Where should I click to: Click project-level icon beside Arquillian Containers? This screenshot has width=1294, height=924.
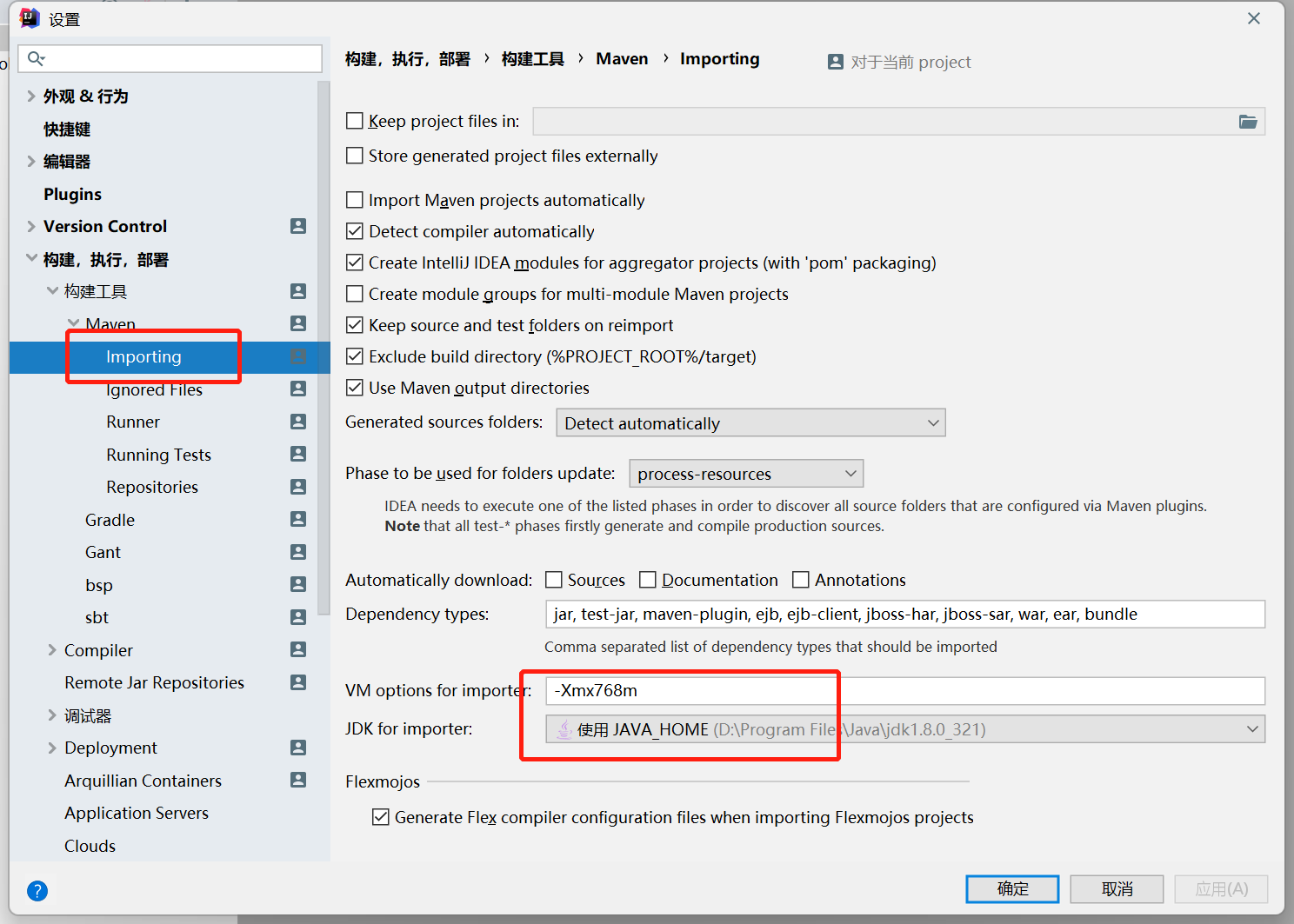(x=298, y=780)
